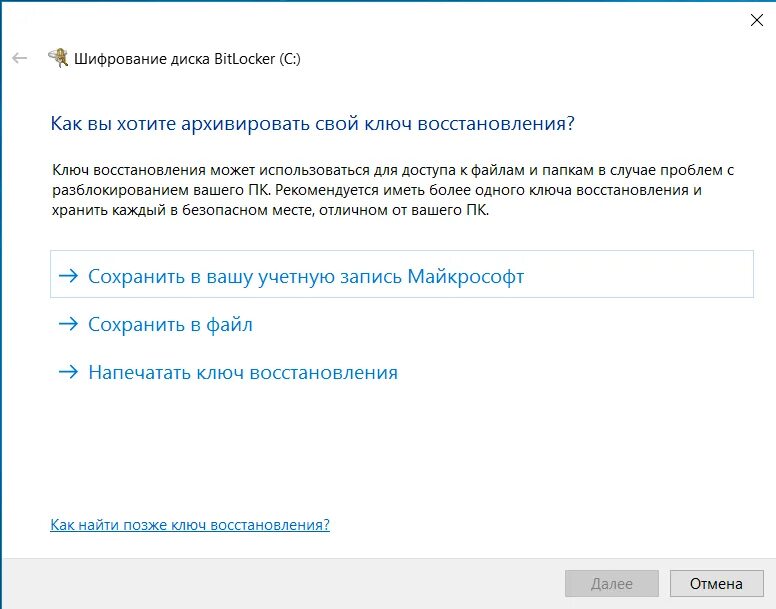
Task: Choose Напечатать ключ восстановления option
Action: (228, 373)
